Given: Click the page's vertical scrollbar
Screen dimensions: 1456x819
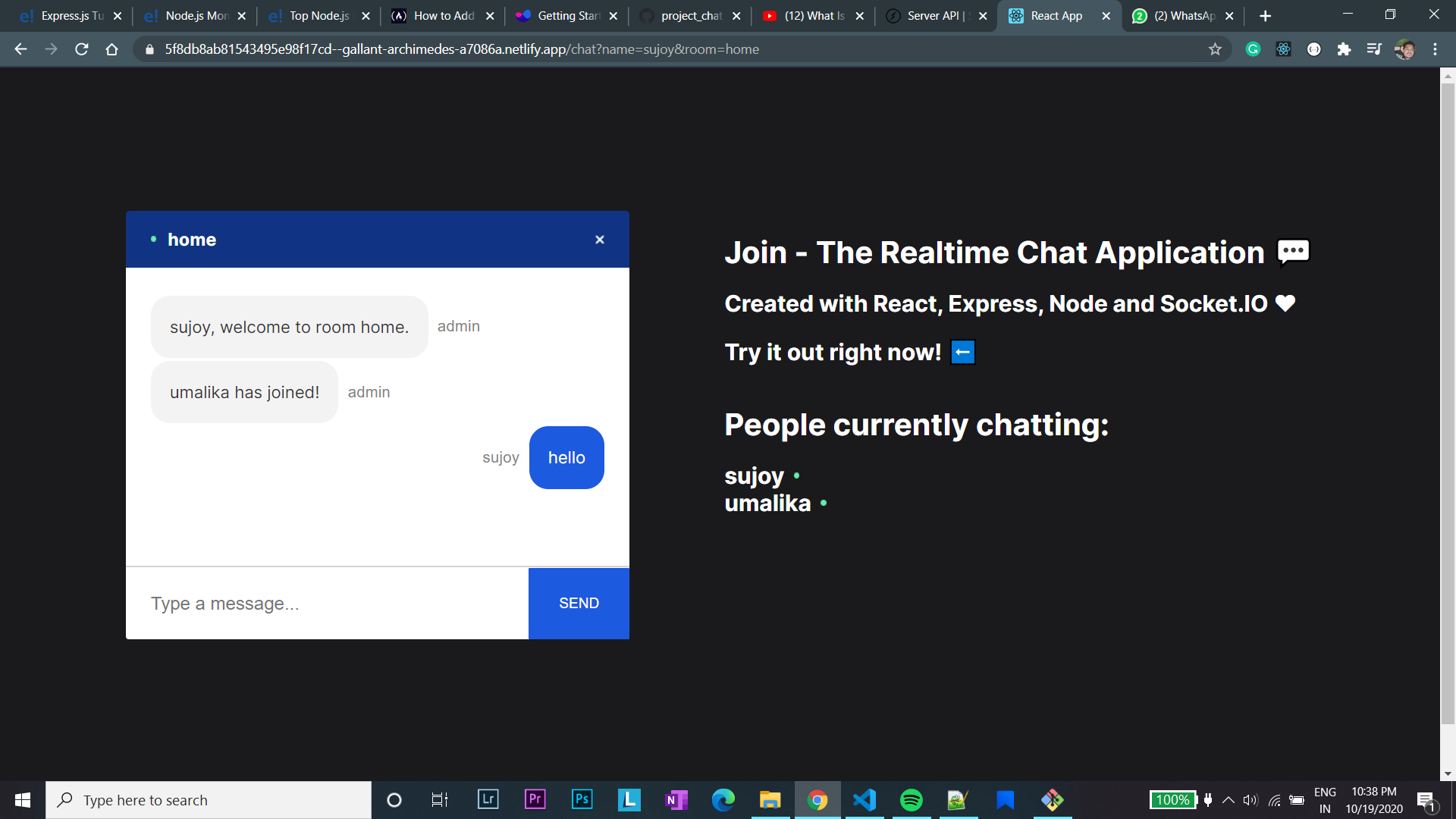Looking at the screenshot, I should click(x=1448, y=402).
